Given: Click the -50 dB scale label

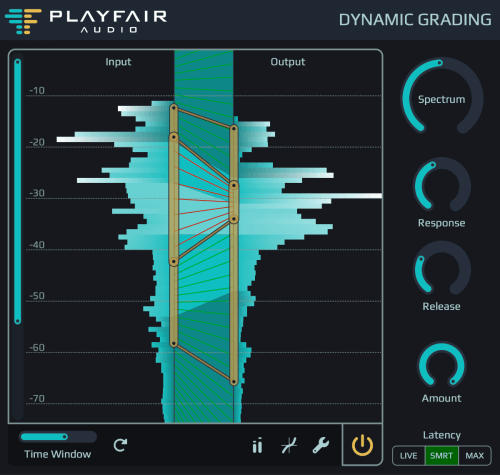Looking at the screenshot, I should [37, 296].
